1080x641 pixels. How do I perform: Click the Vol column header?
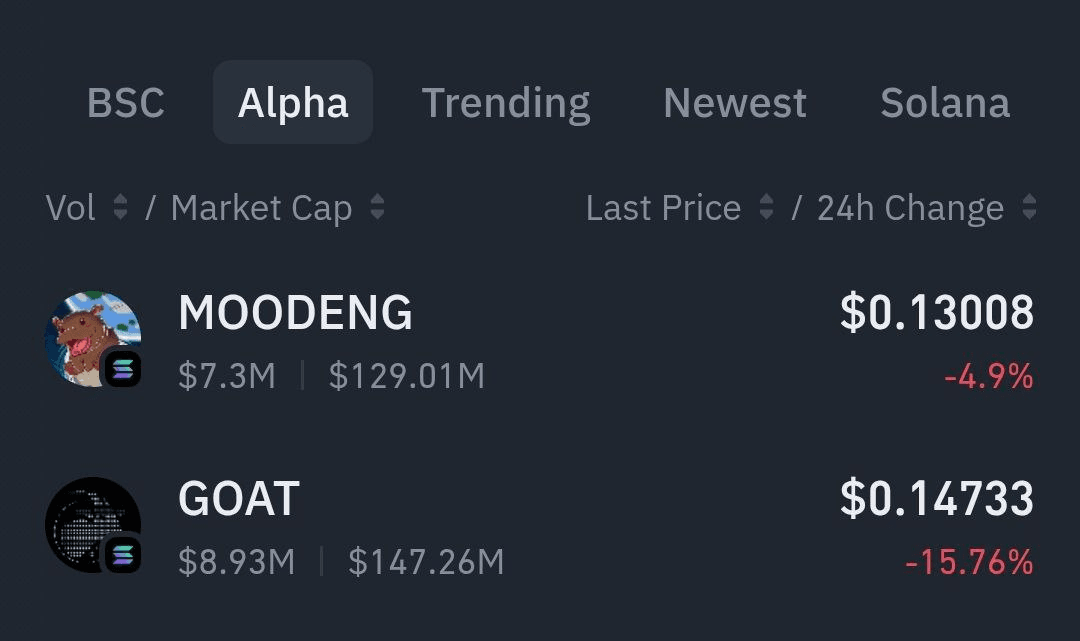click(70, 207)
